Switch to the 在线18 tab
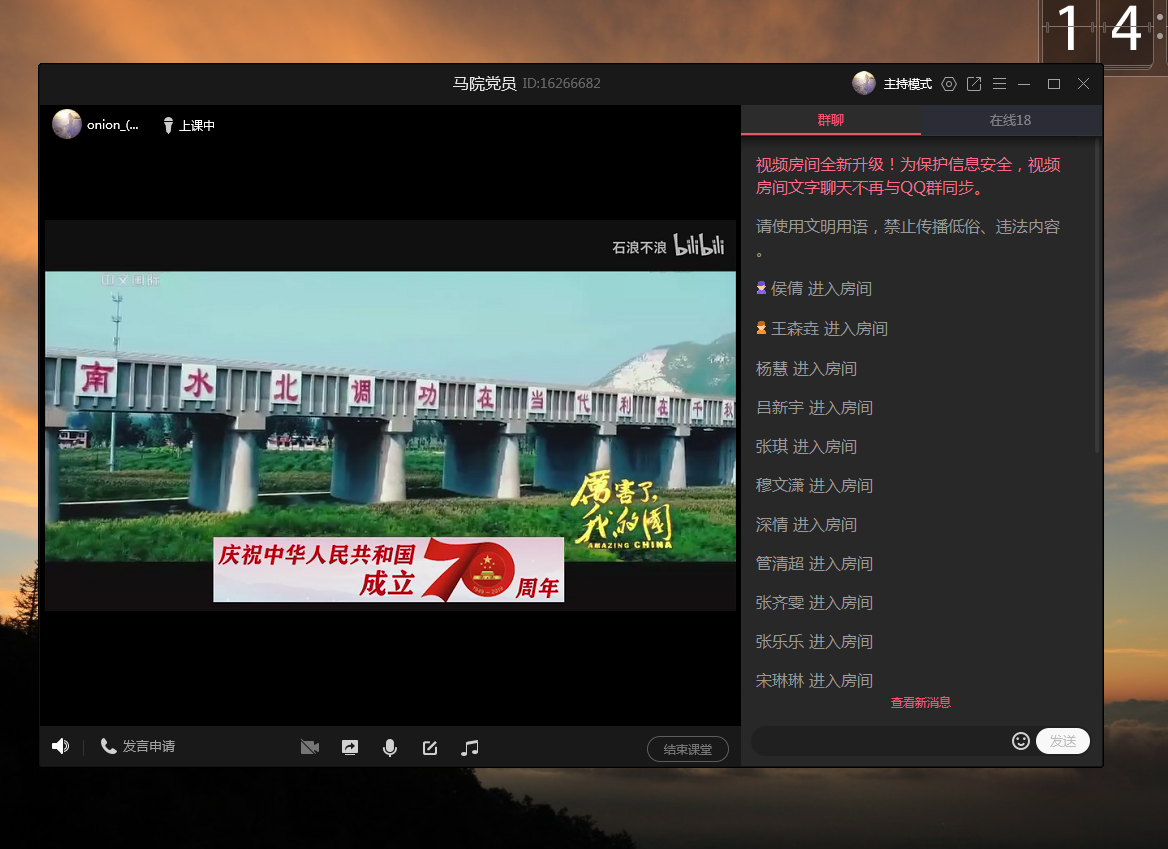The height and width of the screenshot is (849, 1168). pyautogui.click(x=1010, y=120)
